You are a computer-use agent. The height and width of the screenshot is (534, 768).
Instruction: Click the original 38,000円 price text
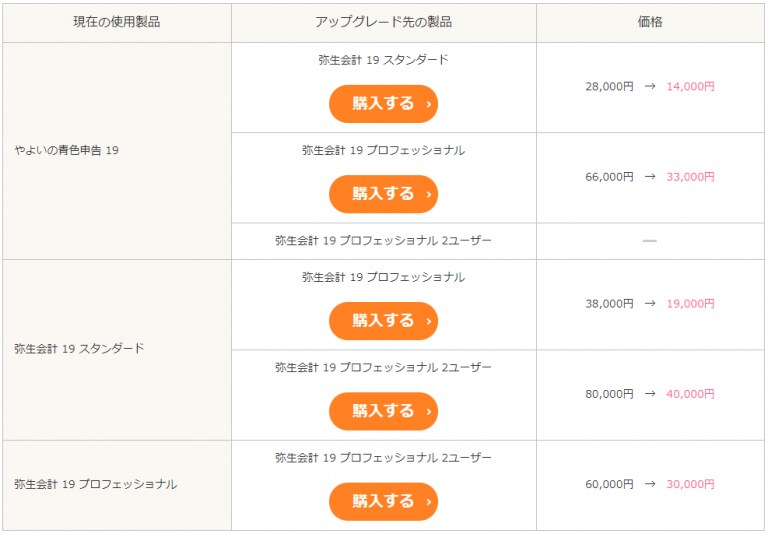click(609, 304)
